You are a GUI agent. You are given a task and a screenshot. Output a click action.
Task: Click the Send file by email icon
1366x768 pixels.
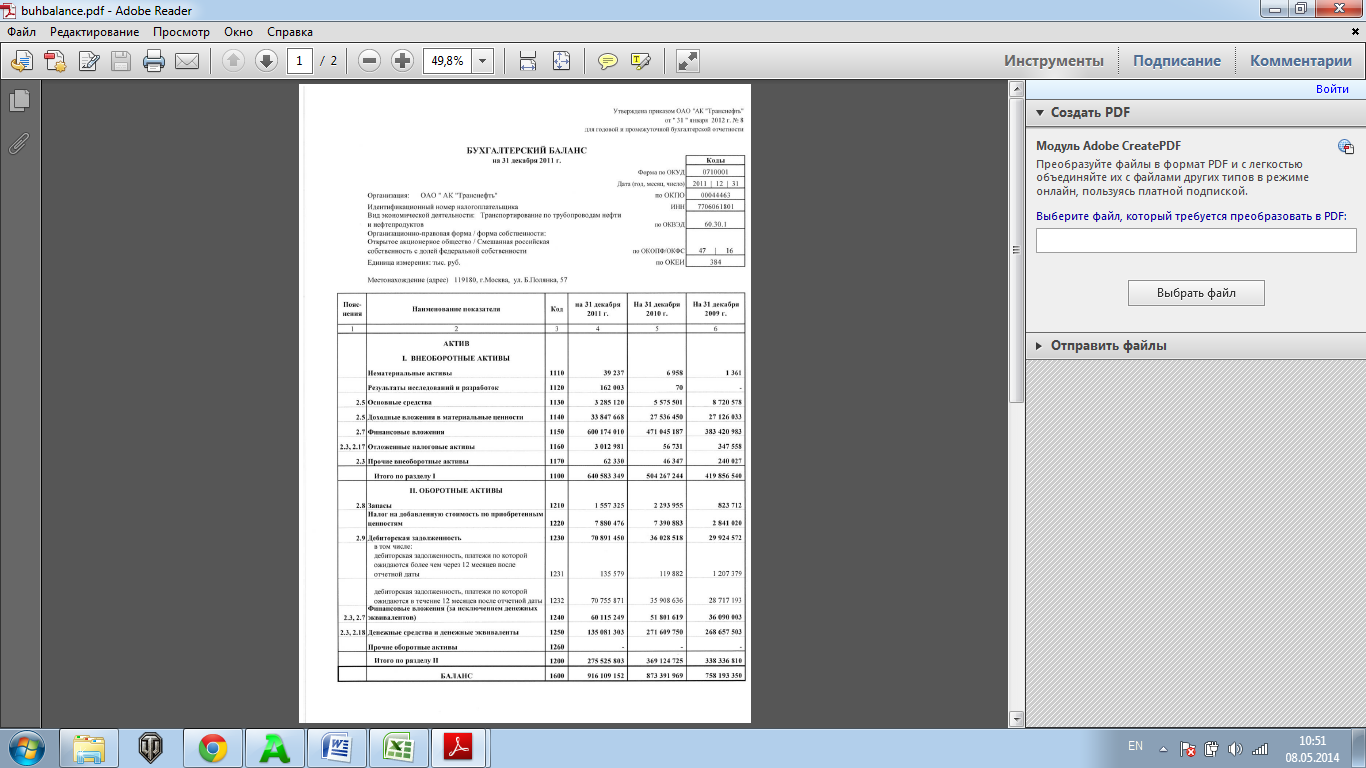pos(186,61)
